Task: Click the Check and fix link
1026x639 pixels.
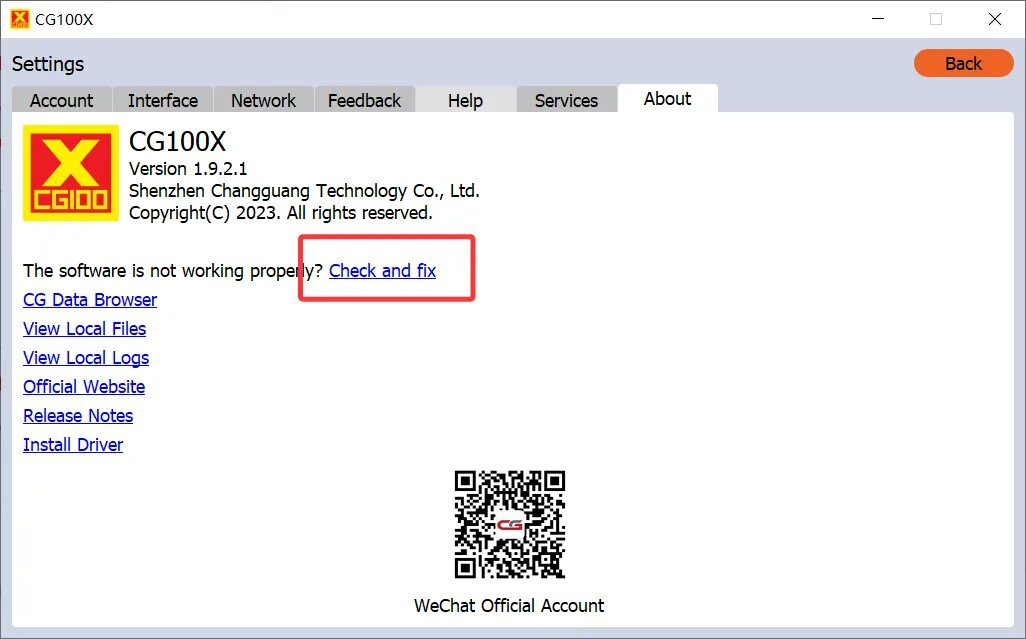Action: [x=382, y=271]
